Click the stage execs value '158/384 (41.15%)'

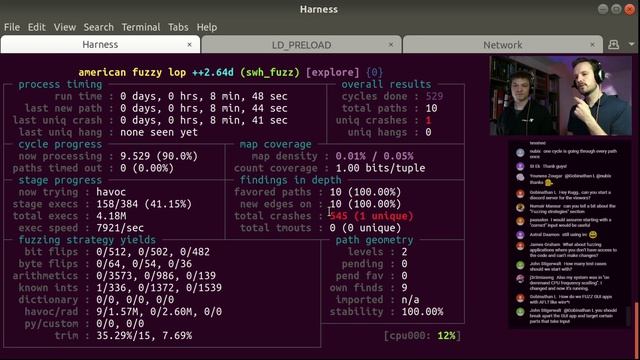click(x=144, y=204)
